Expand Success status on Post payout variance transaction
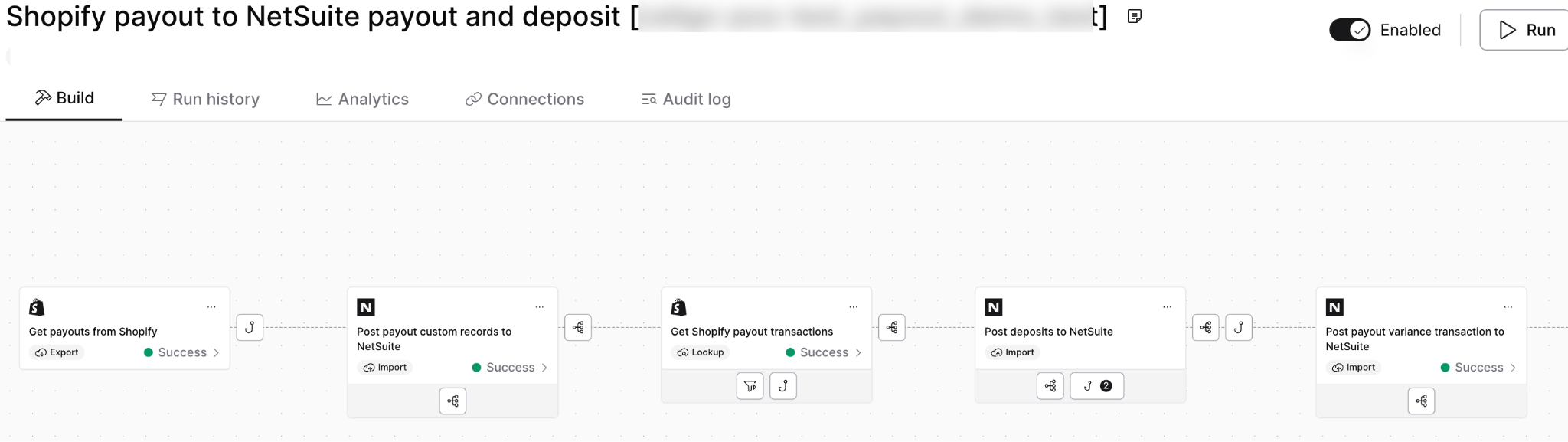 1479,368
